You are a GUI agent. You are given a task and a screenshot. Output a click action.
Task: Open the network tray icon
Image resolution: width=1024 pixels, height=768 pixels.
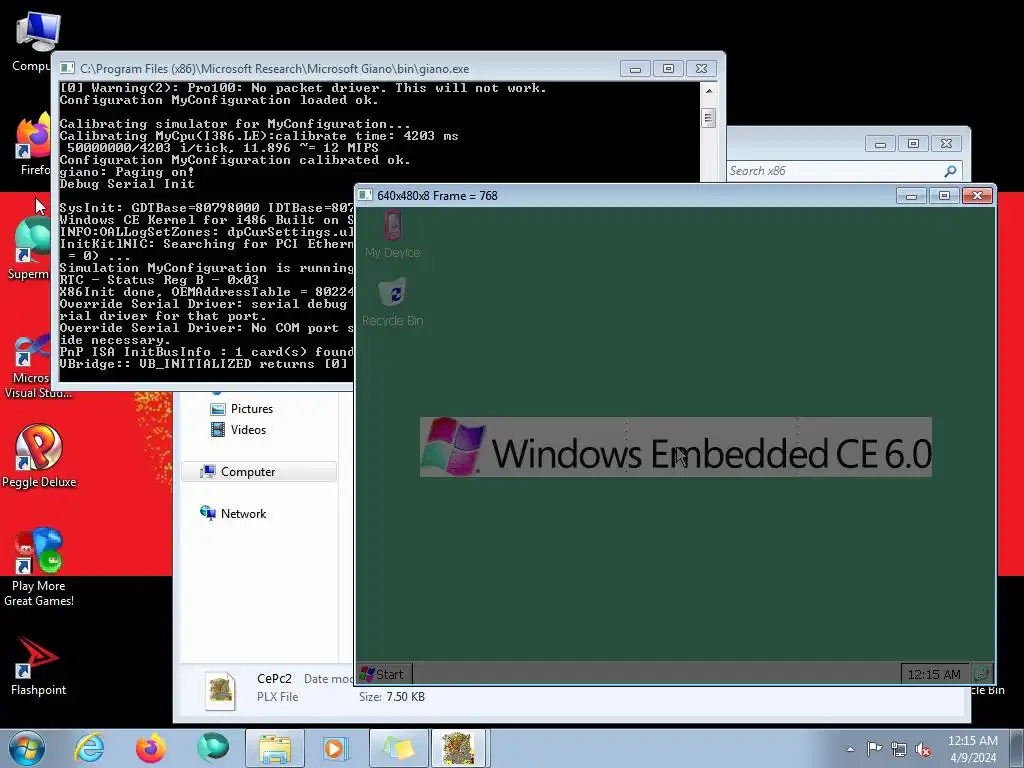(x=899, y=749)
